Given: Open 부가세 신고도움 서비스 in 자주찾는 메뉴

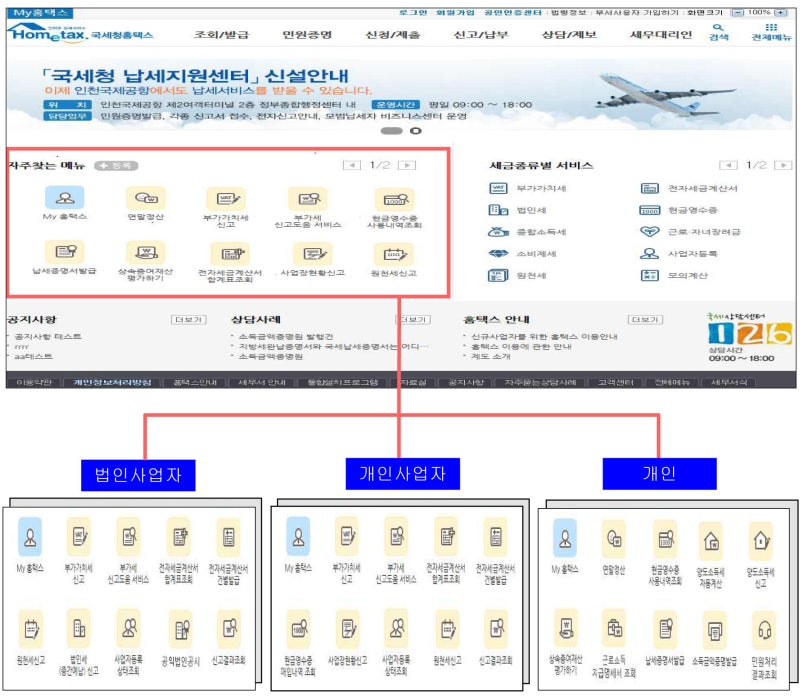Looking at the screenshot, I should [x=308, y=199].
